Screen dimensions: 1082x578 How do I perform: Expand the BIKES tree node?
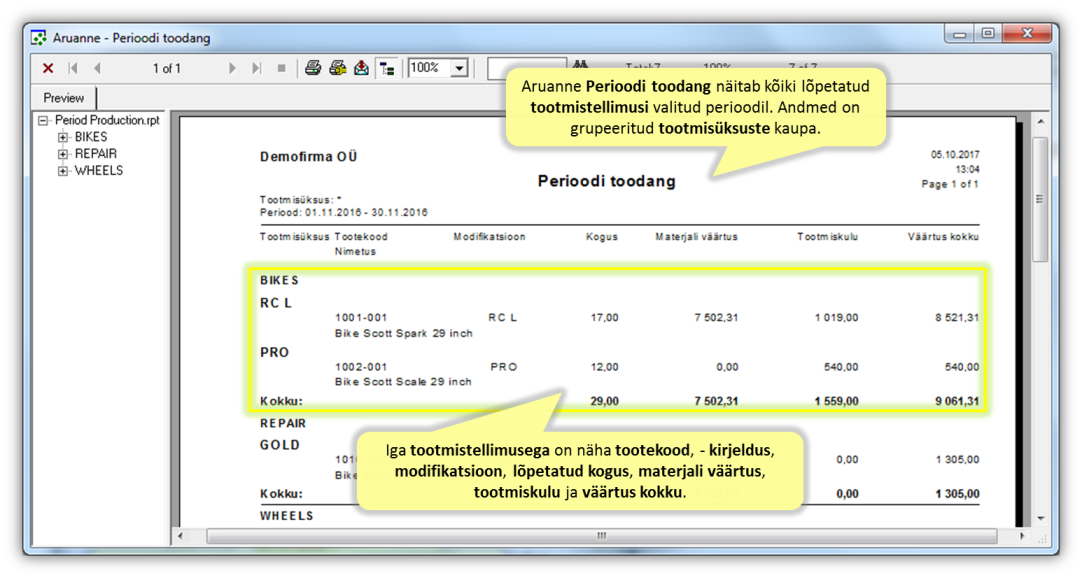[x=63, y=137]
